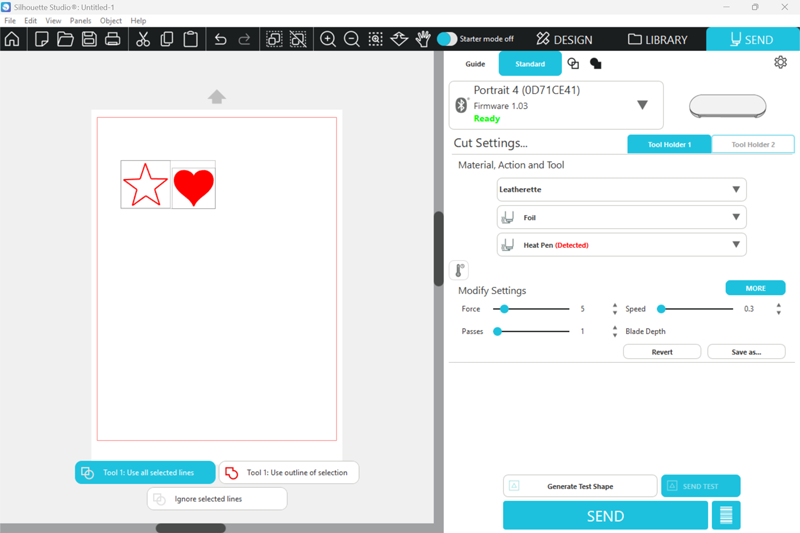Click the Home icon in toolbar

click(12, 40)
